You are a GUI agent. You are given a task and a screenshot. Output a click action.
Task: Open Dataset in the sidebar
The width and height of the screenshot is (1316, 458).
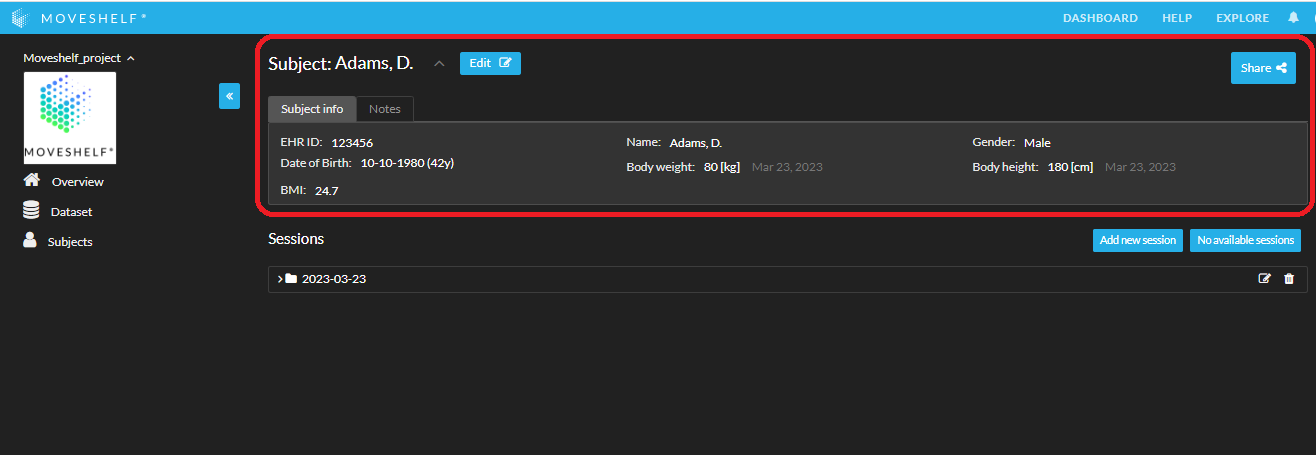(71, 212)
